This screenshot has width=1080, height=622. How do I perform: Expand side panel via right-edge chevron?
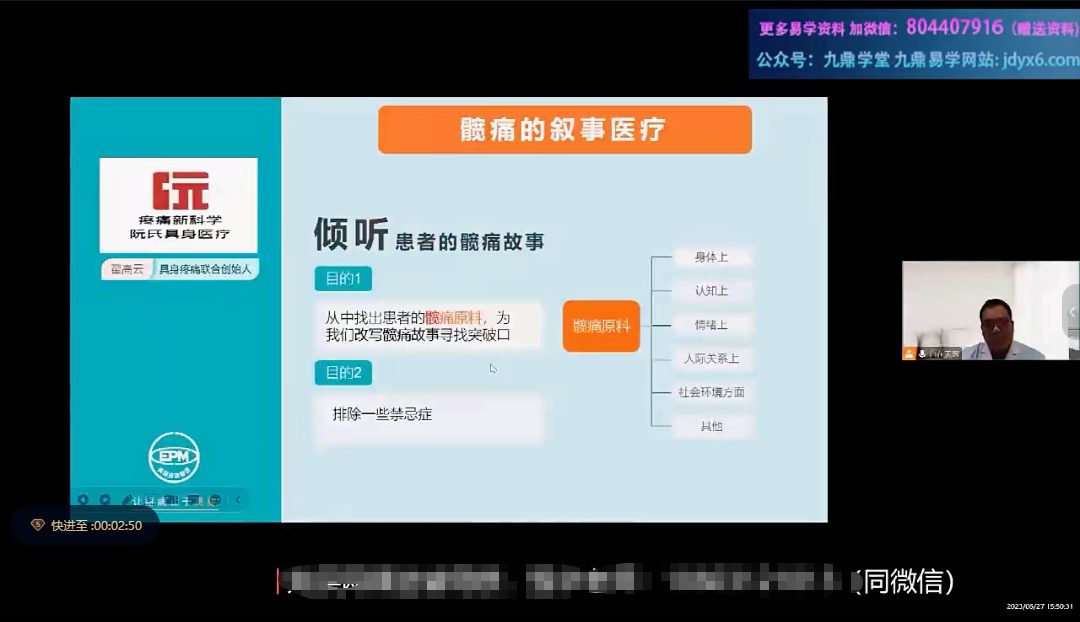pyautogui.click(x=1072, y=312)
